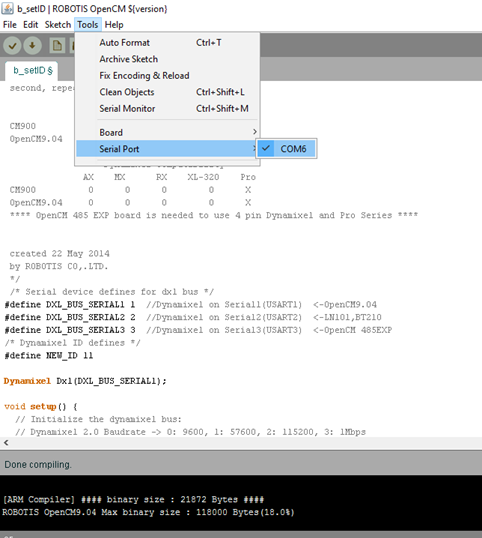Click the '/* Dynamixel ID defines */' comment

coord(73,343)
